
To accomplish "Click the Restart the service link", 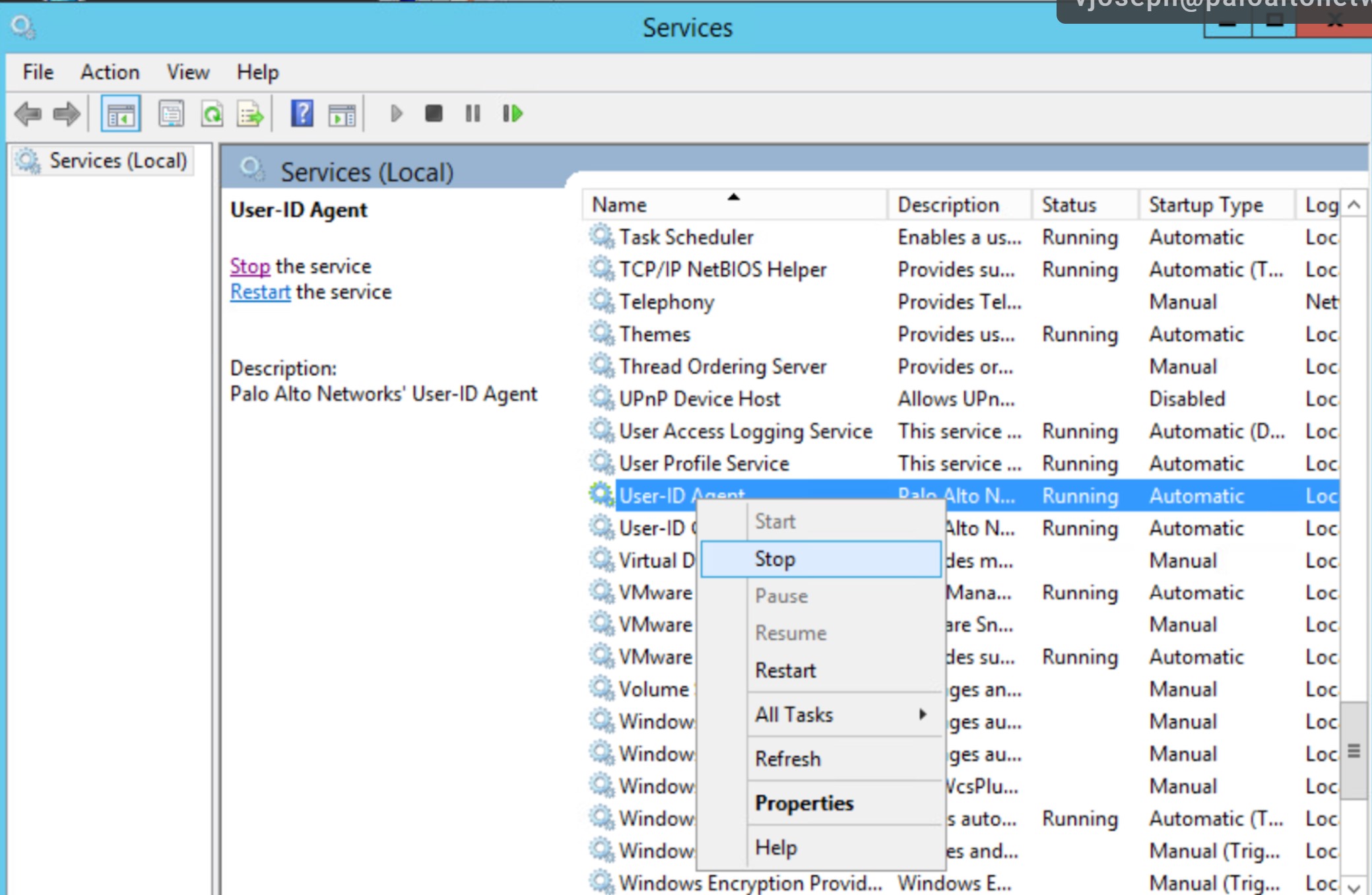I will click(259, 291).
